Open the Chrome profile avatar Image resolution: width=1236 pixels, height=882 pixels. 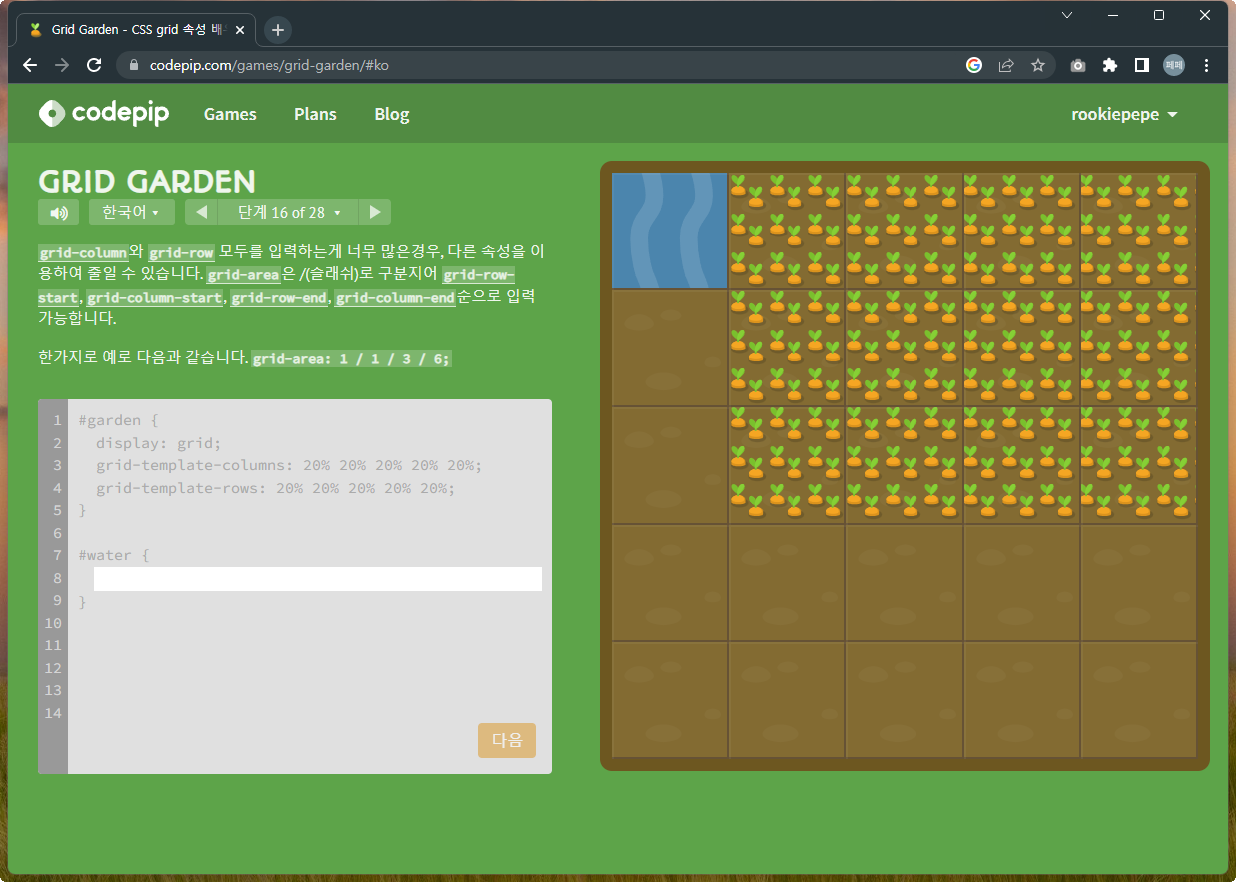click(1174, 65)
